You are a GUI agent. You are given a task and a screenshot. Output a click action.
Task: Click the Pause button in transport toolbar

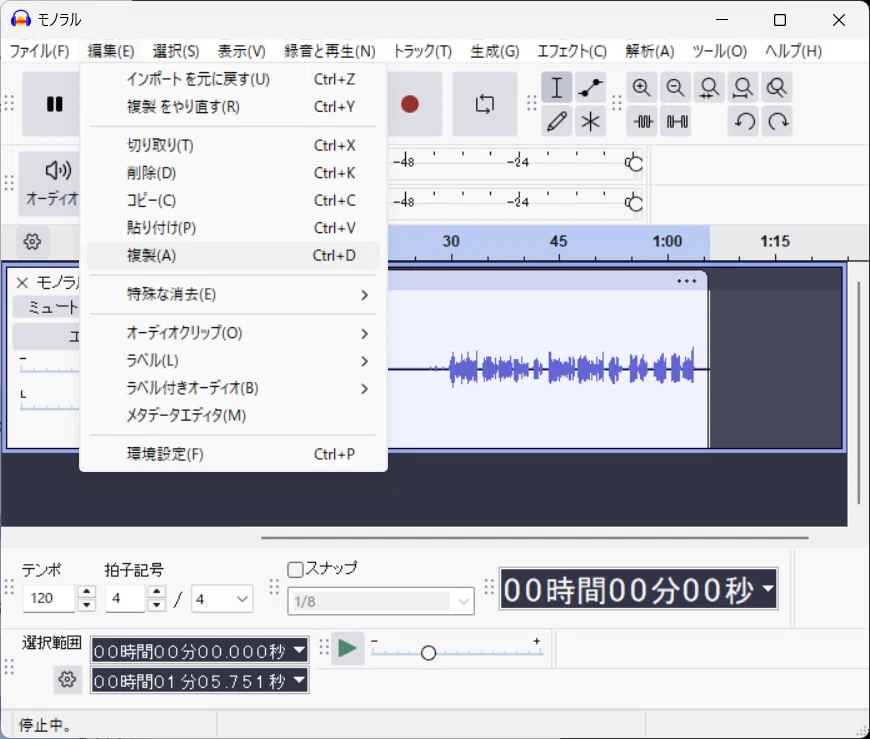pyautogui.click(x=54, y=104)
